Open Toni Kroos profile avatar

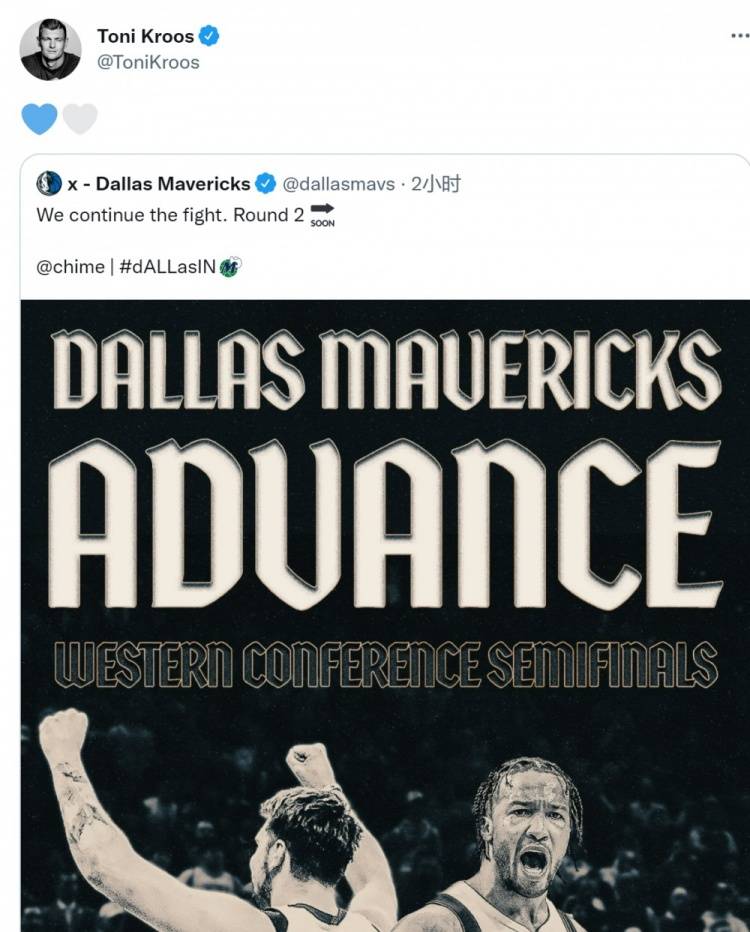[50, 49]
